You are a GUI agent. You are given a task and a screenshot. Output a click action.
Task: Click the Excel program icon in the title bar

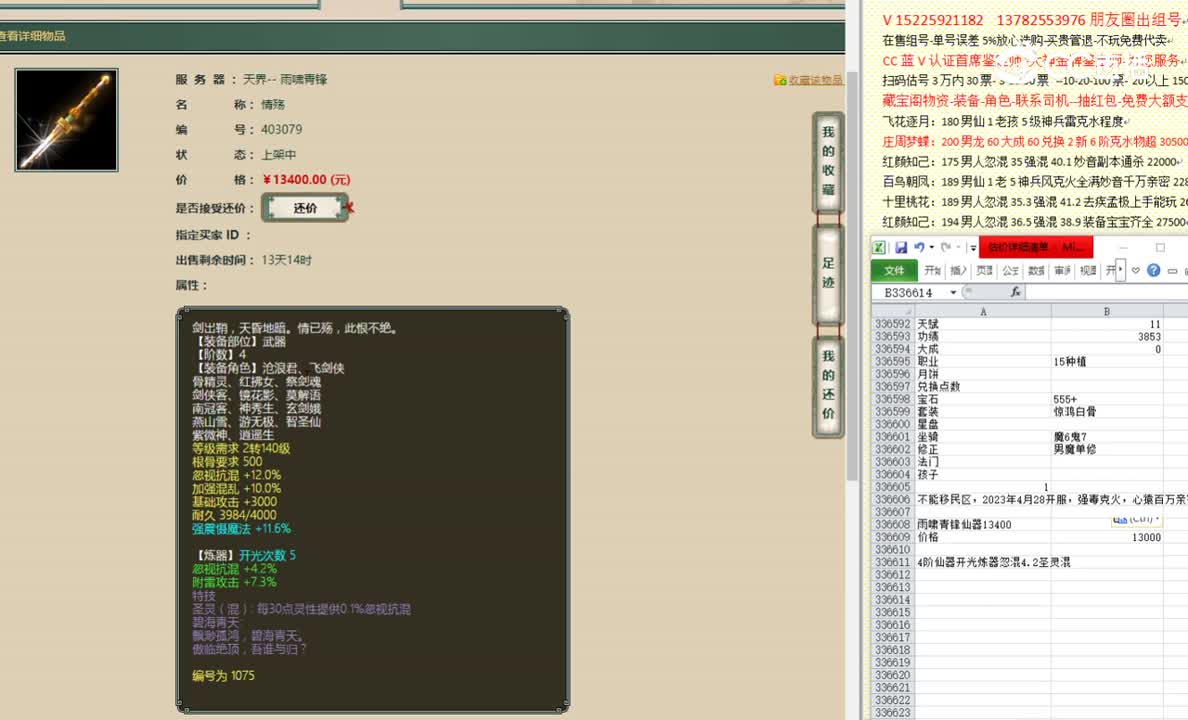coord(880,246)
